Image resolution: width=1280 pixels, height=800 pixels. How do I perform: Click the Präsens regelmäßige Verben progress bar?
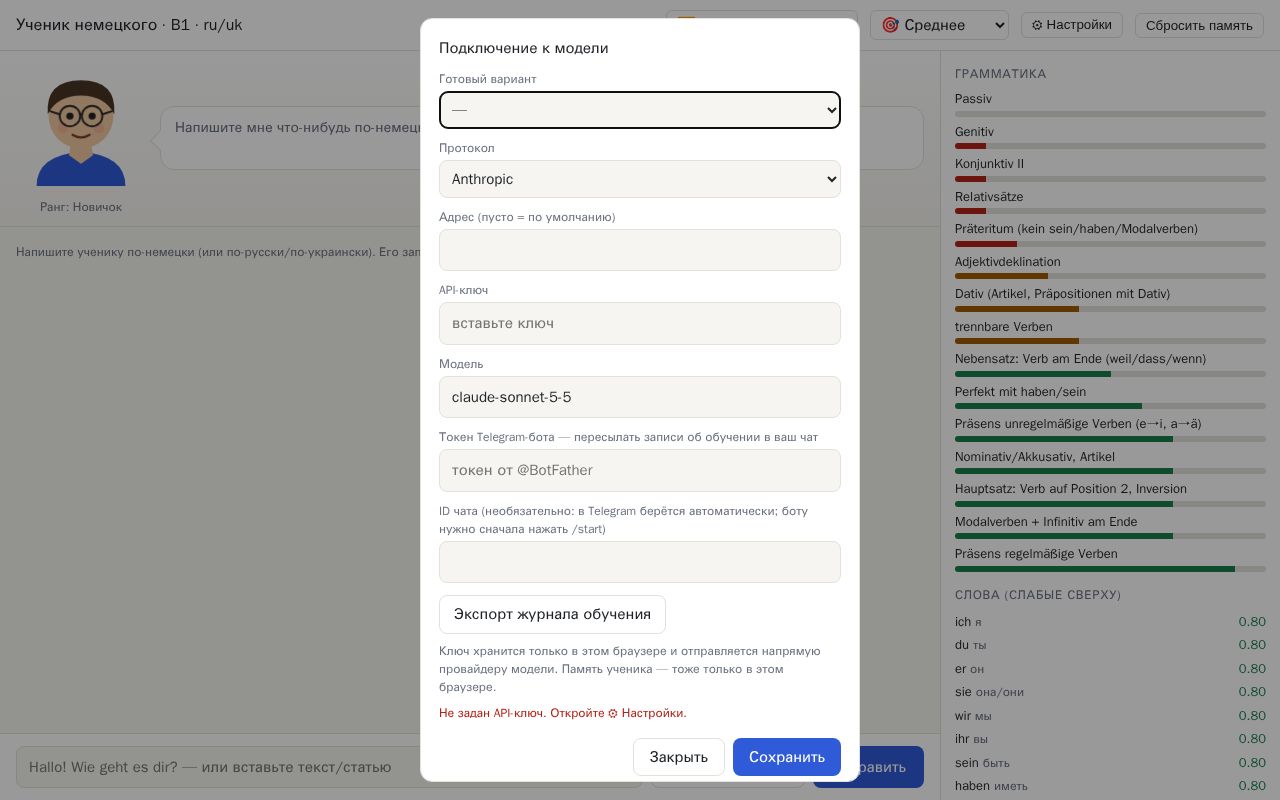click(x=1110, y=569)
